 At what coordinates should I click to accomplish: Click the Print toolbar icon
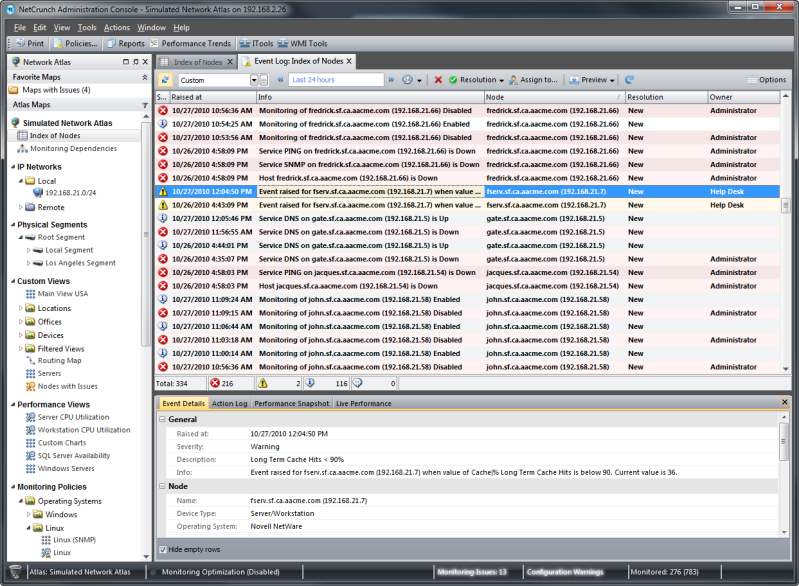click(x=20, y=44)
